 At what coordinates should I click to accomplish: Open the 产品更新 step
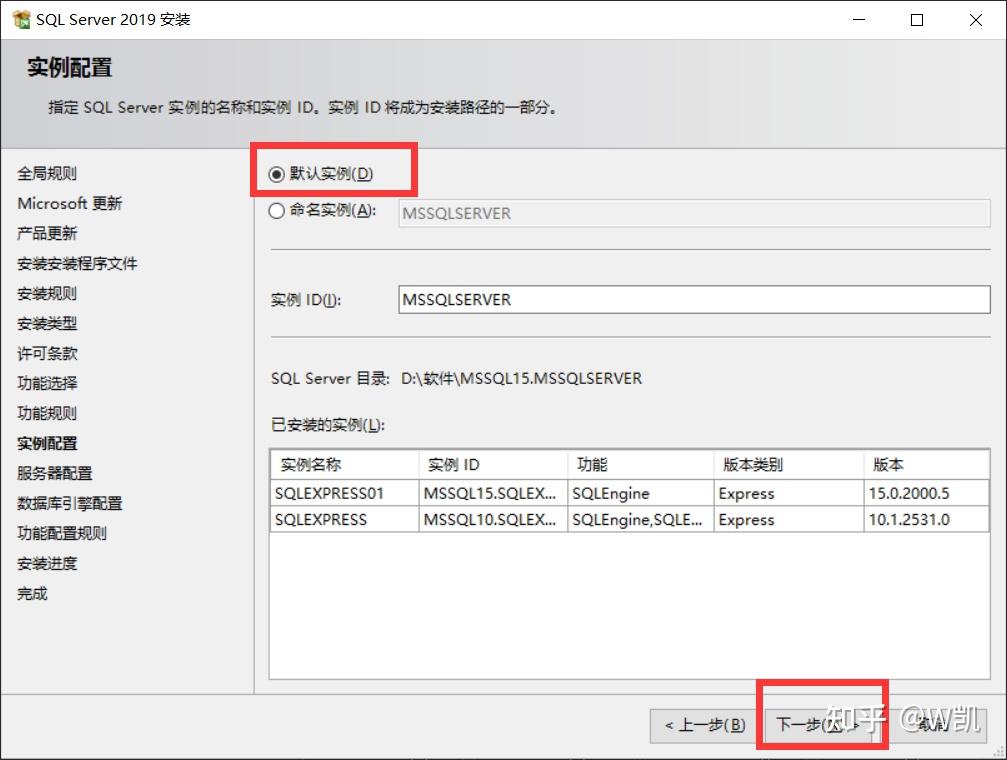47,233
